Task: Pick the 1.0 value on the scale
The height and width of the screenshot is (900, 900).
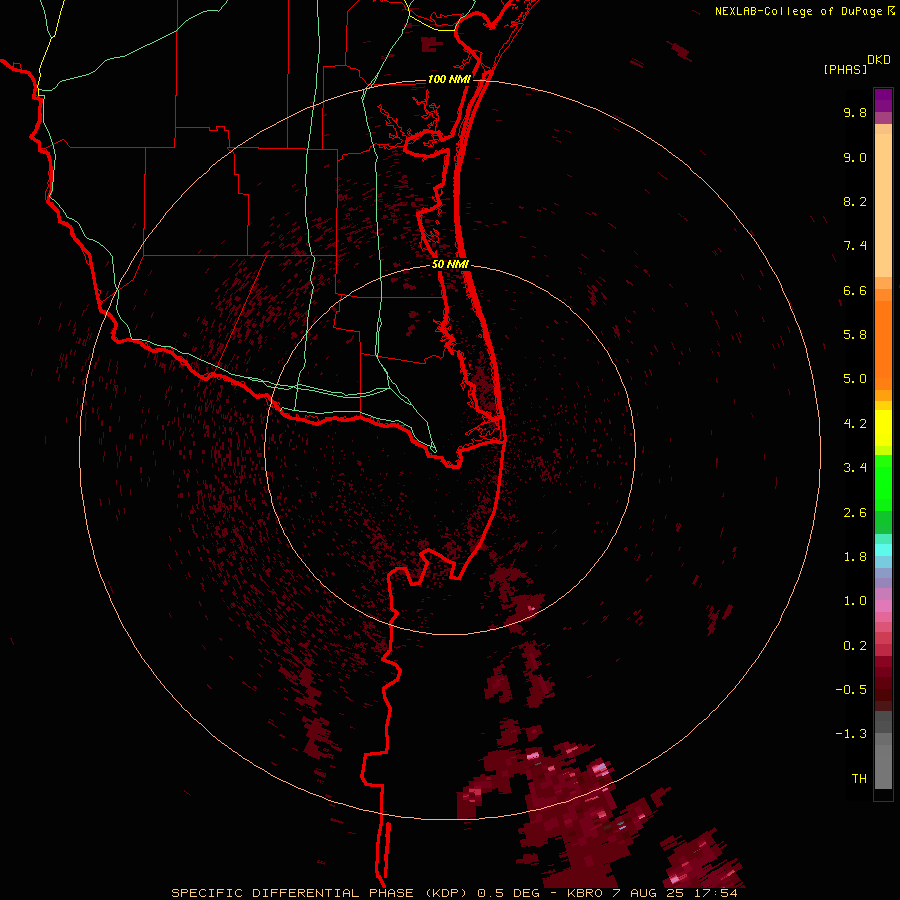Action: [x=855, y=601]
